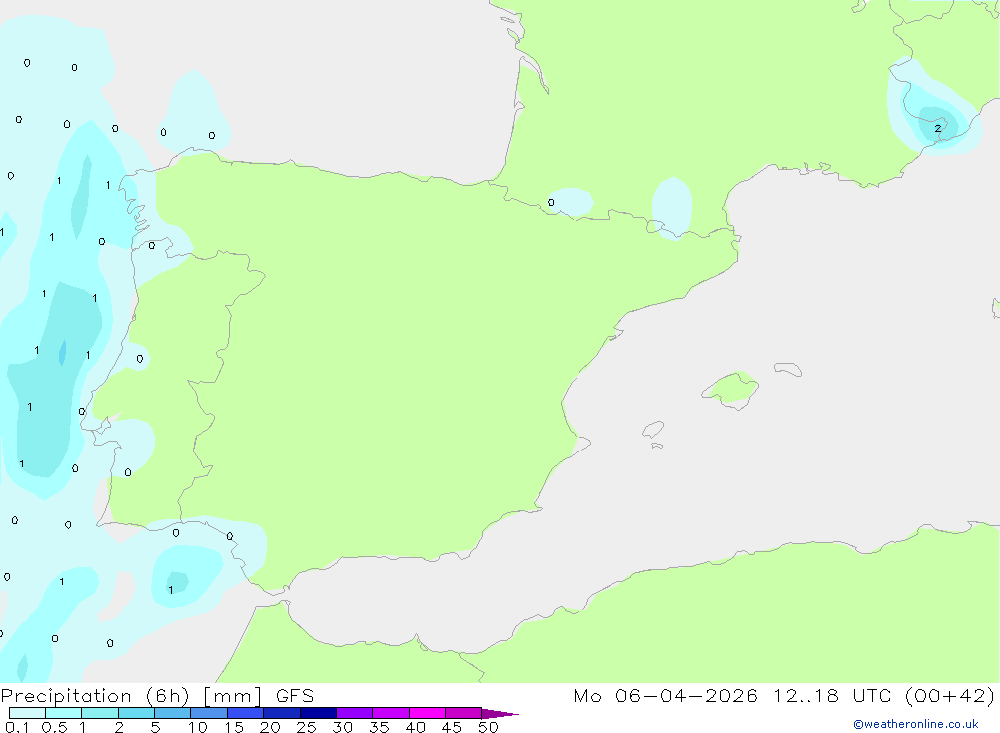Click the 0.5–1 mm legend color swatch
The height and width of the screenshot is (733, 1000).
pyautogui.click(x=63, y=713)
